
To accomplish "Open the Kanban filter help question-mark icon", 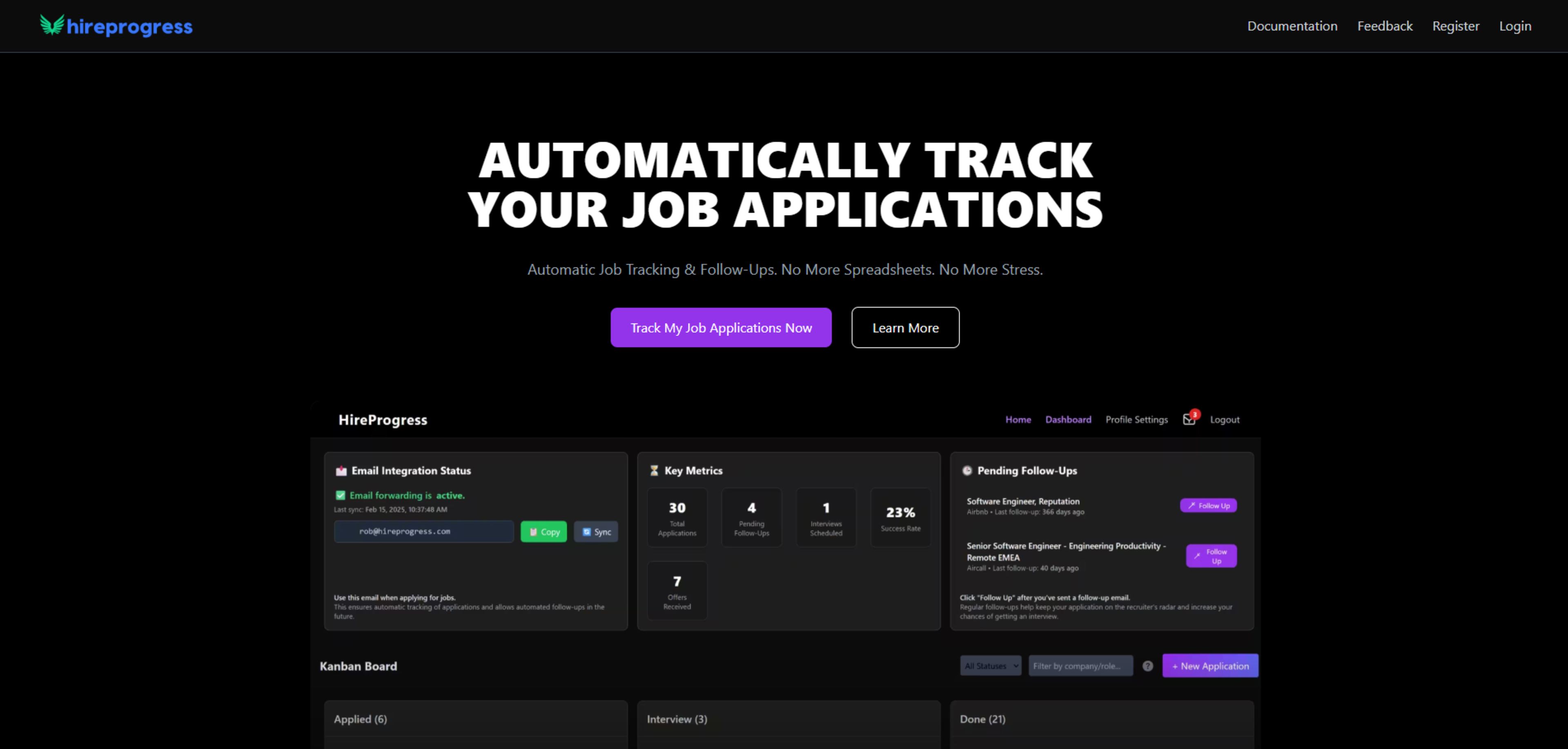I will 1148,666.
